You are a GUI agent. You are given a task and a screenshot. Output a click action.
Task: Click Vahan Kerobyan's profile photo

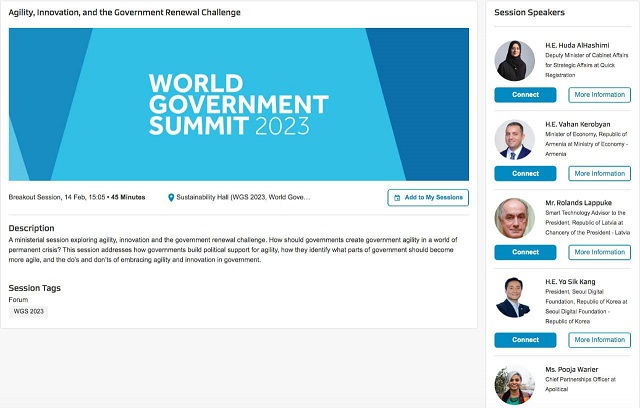515,139
